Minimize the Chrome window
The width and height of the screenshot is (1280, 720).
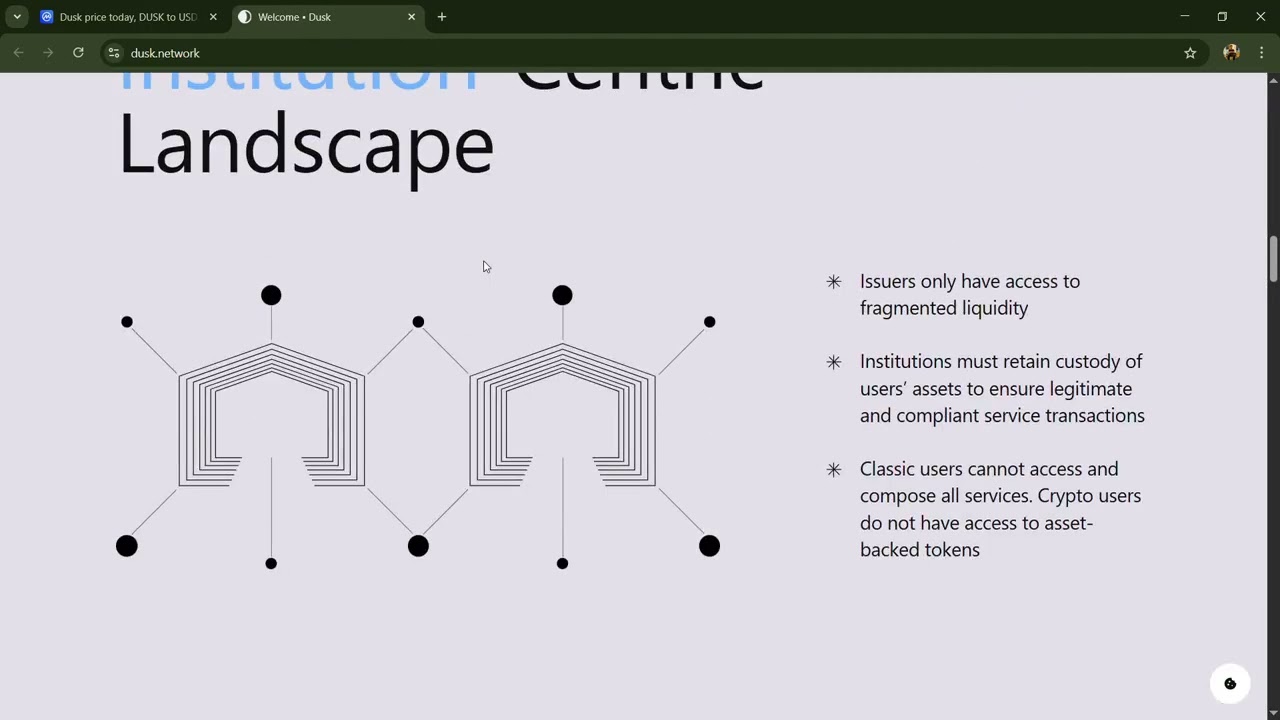point(1184,16)
